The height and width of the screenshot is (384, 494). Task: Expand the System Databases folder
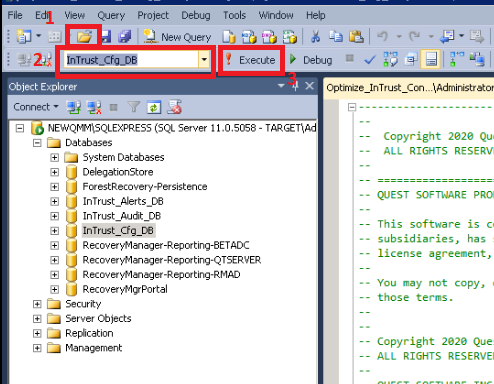[x=54, y=157]
